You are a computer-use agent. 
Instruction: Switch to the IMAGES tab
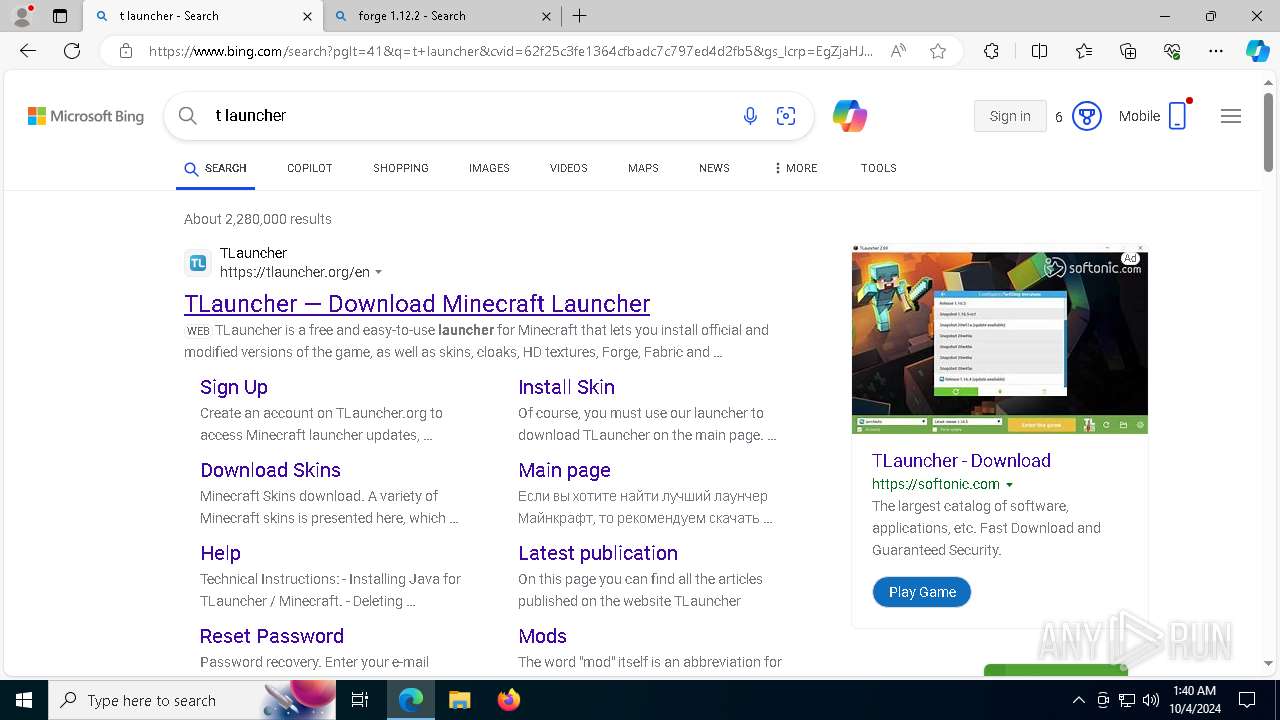point(489,168)
